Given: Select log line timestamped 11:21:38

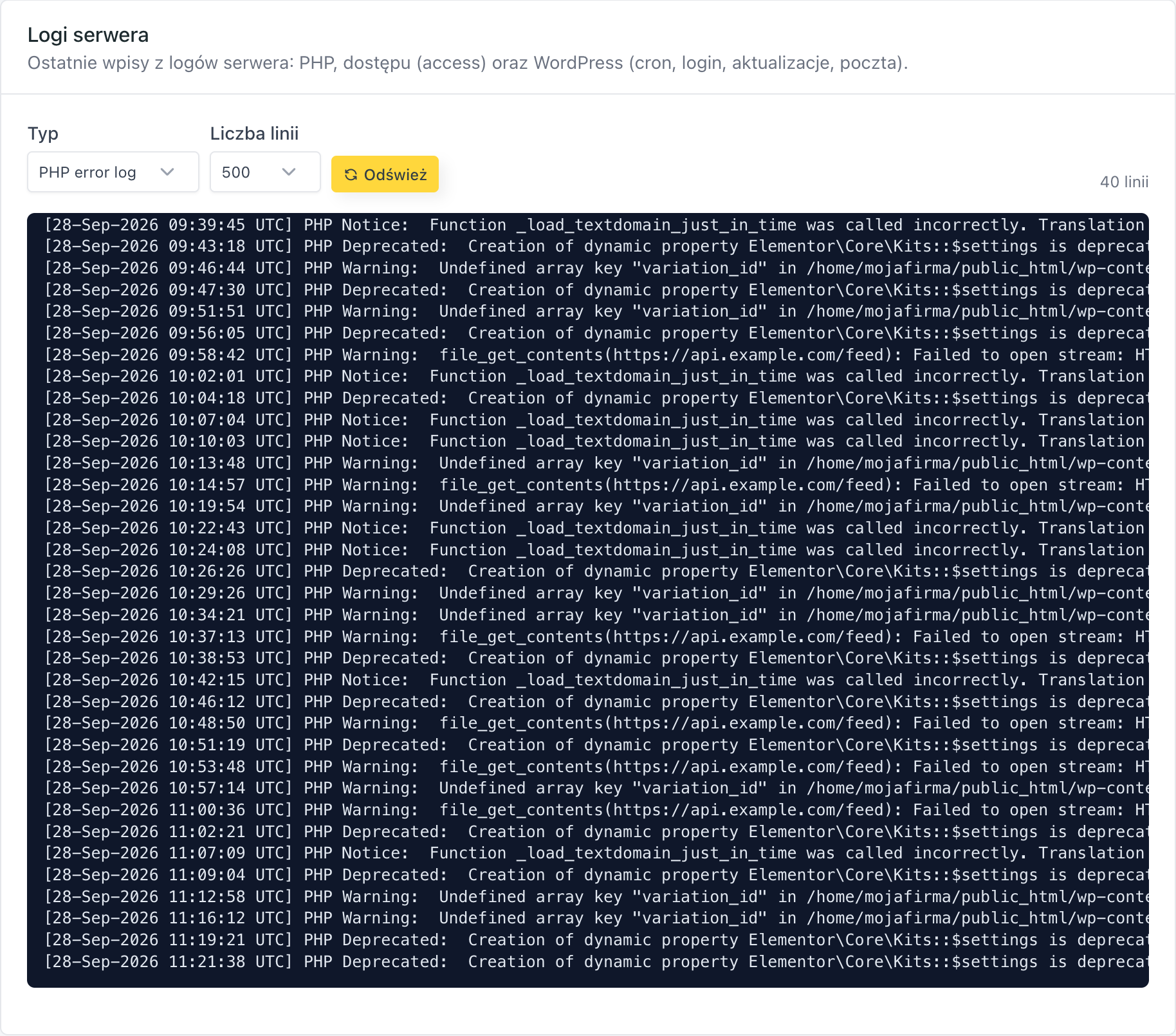Looking at the screenshot, I should click(x=596, y=961).
